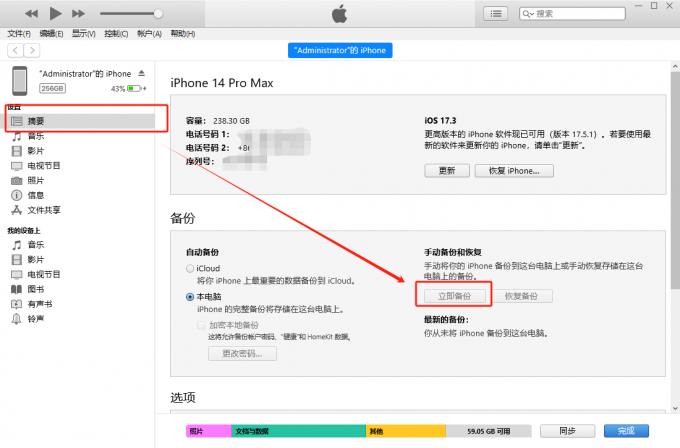Toggle the 加密本地备份 checkbox
The height and width of the screenshot is (448, 680).
(201, 325)
